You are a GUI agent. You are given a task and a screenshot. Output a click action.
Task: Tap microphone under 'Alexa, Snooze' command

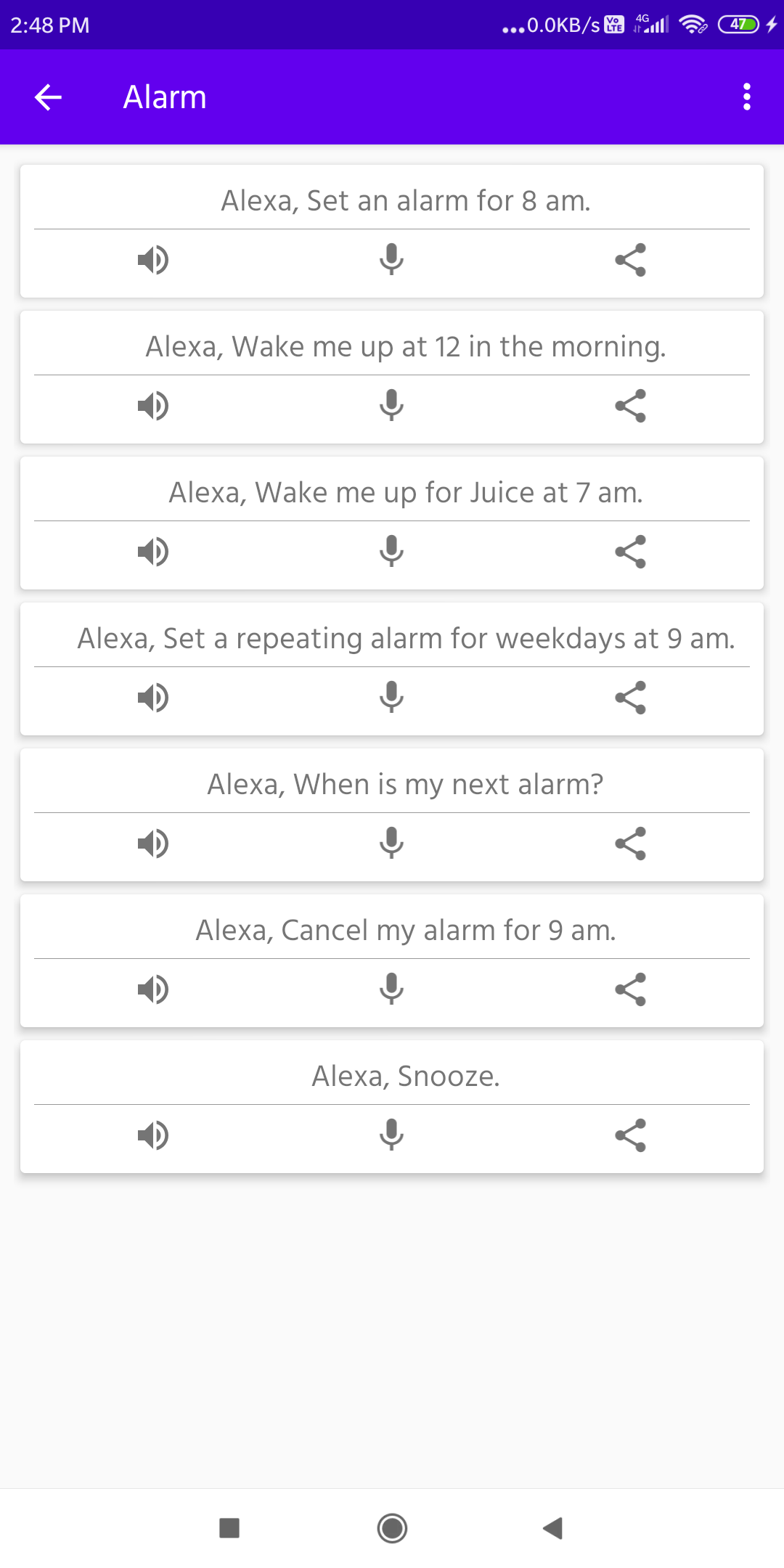(x=391, y=1135)
